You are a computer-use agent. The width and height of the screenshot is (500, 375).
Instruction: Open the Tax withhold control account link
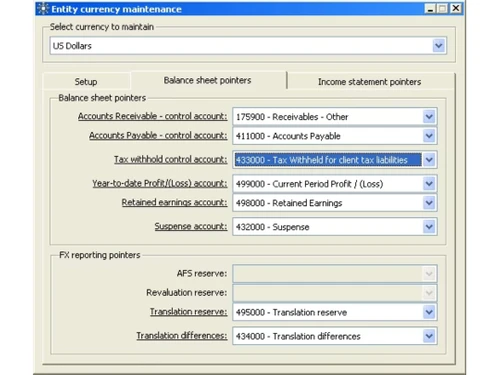(x=170, y=159)
